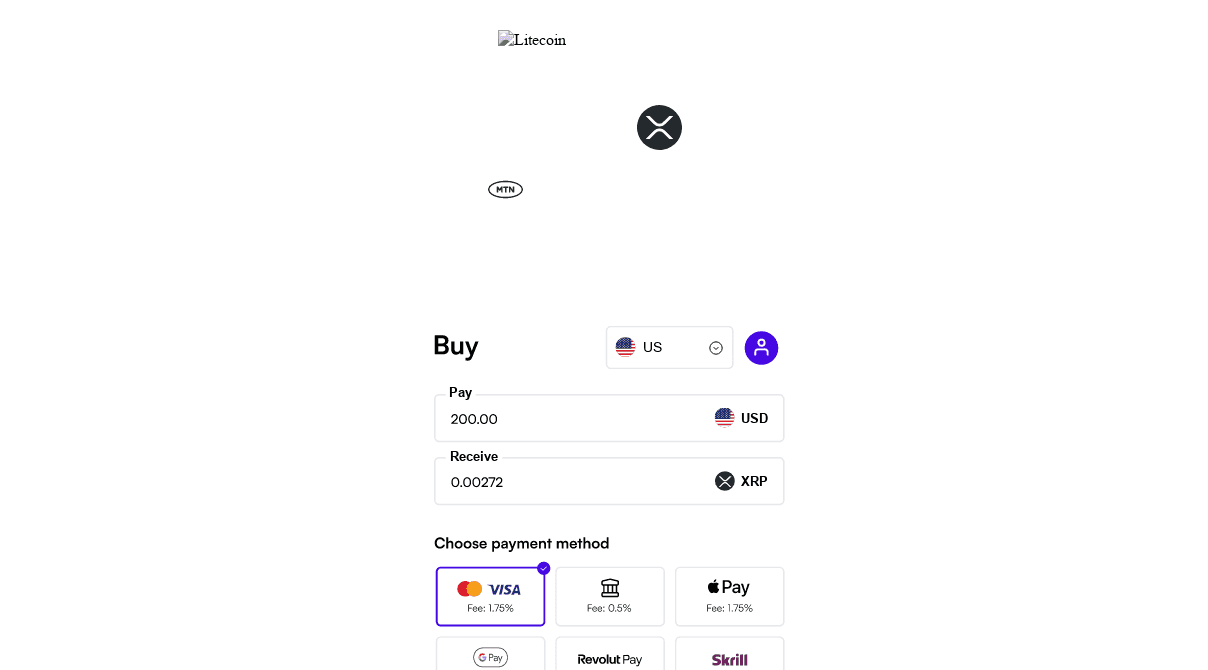This screenshot has height=670, width=1208.
Task: Click the US flag in country selector
Action: 626,347
